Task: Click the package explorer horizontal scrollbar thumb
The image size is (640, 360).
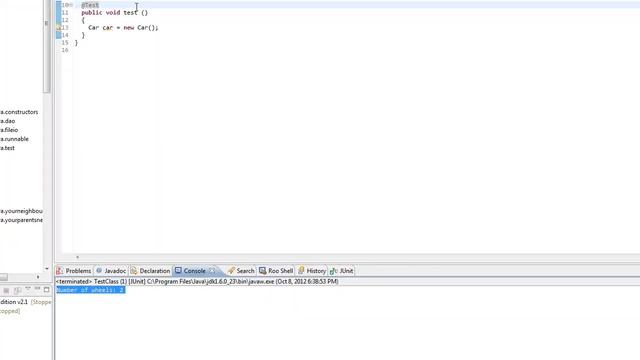Action: [4, 277]
